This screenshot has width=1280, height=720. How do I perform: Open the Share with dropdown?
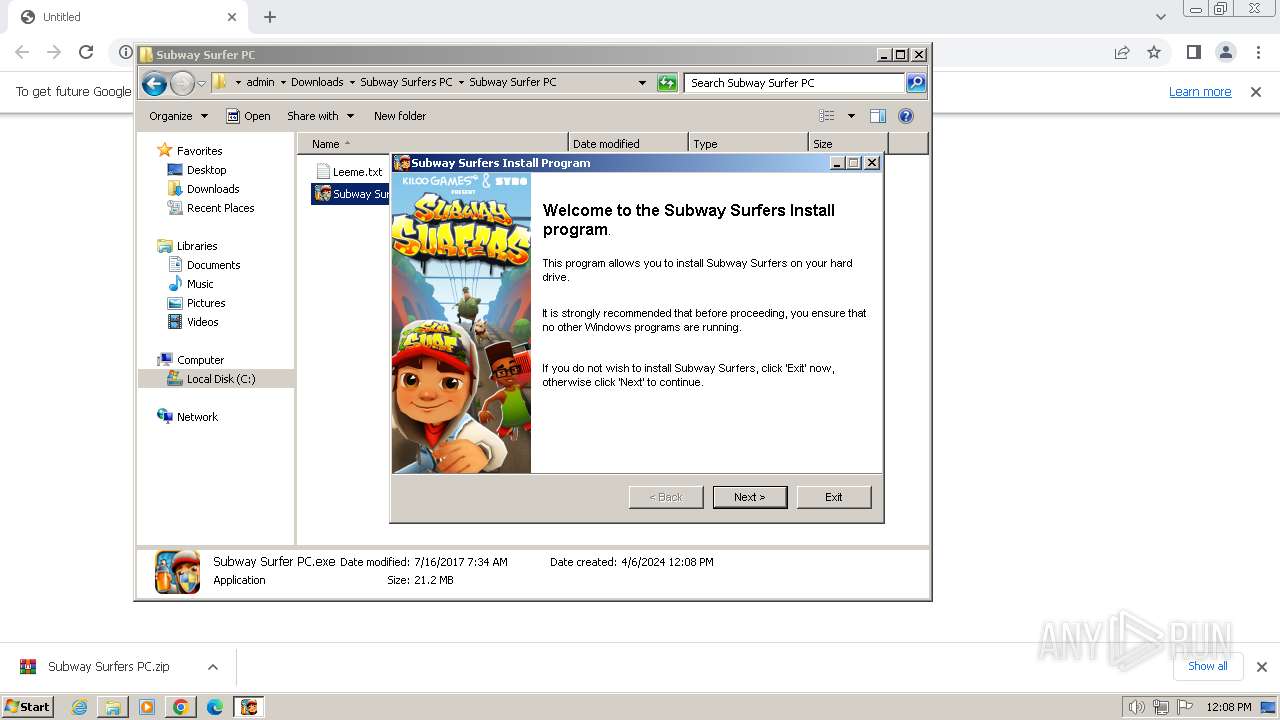pyautogui.click(x=320, y=116)
